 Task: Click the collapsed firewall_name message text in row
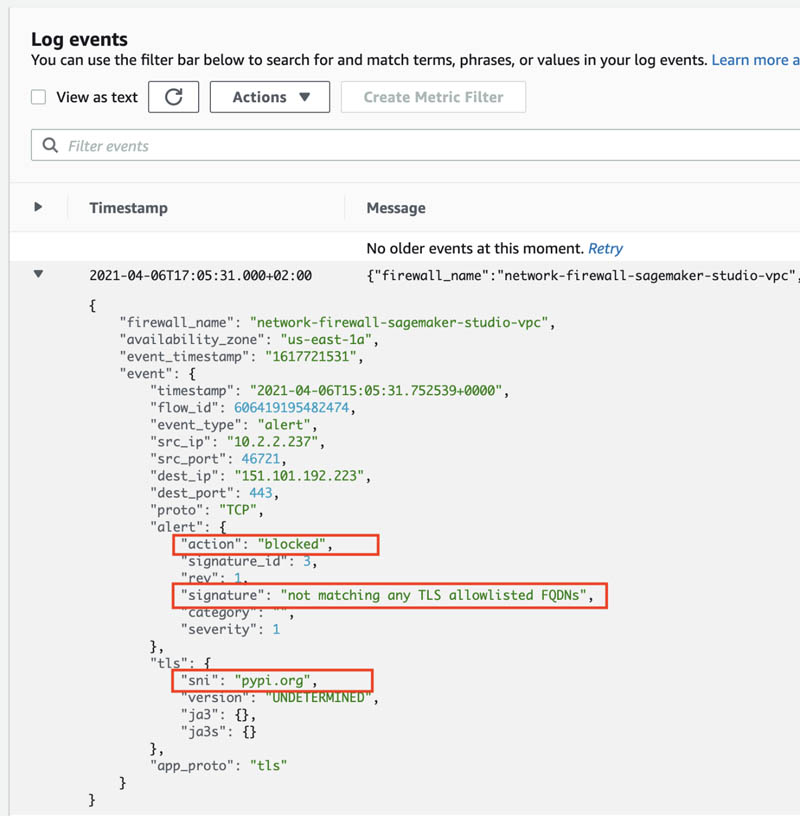click(583, 275)
